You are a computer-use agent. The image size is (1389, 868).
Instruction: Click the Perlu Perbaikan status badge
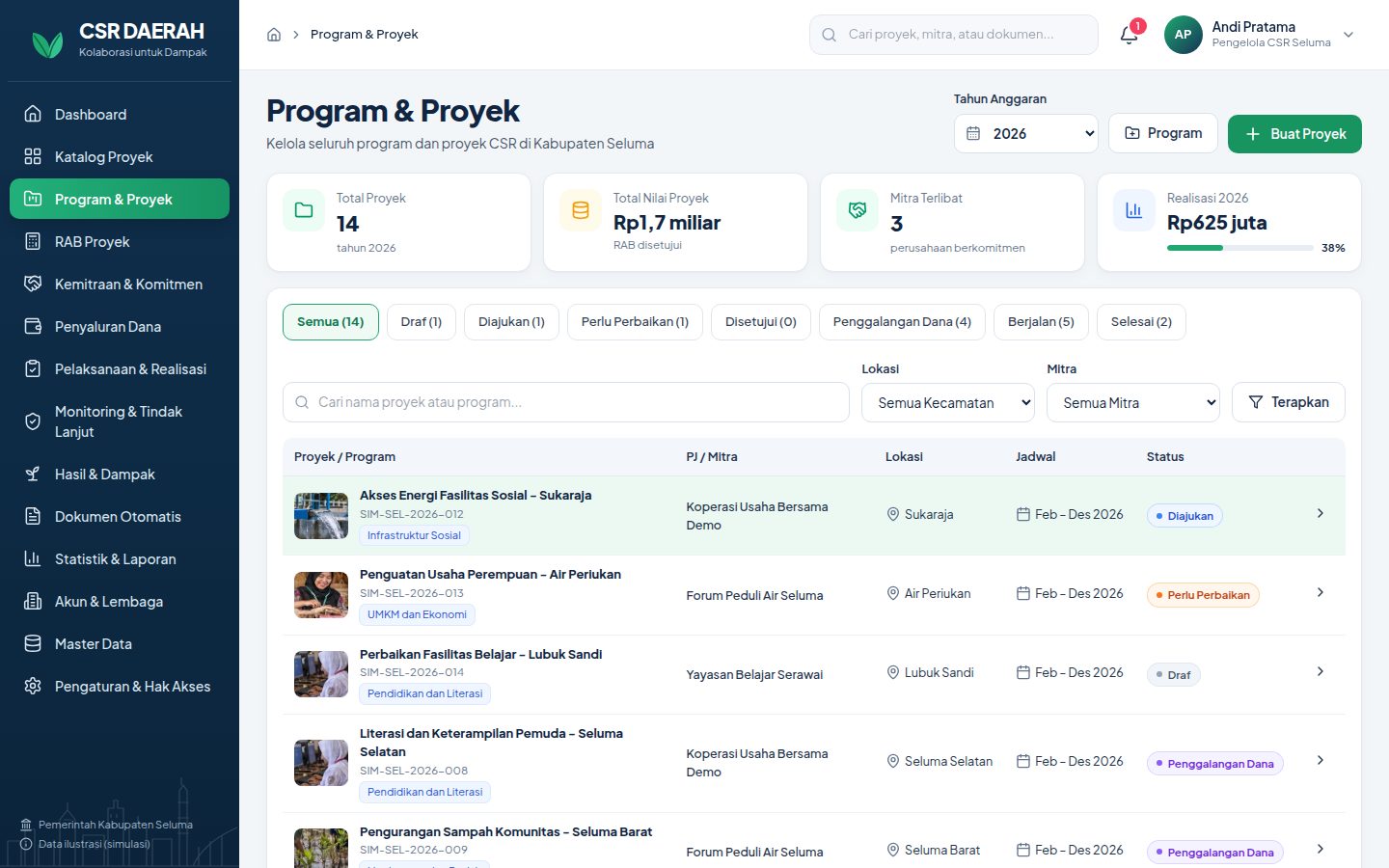click(1203, 595)
